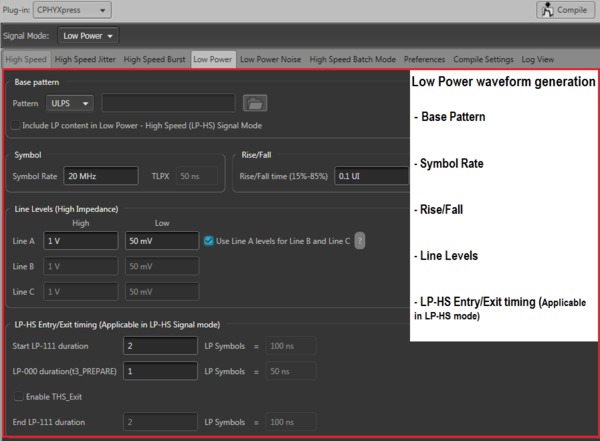Click the Line C High voltage field
Screen dimensions: 600x441
coord(81,292)
